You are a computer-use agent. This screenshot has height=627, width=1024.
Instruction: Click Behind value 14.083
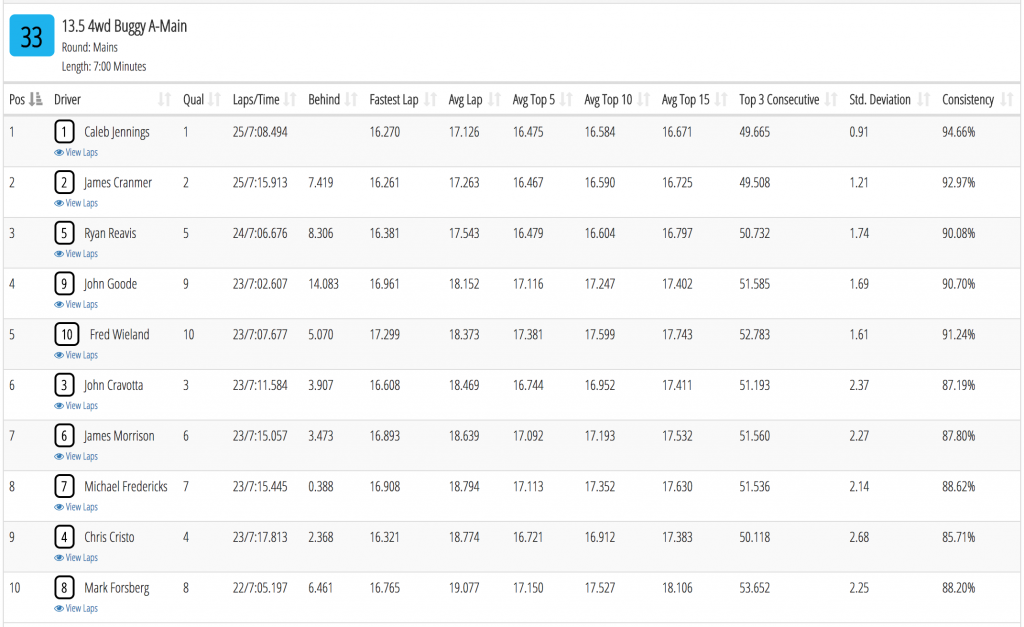click(323, 284)
